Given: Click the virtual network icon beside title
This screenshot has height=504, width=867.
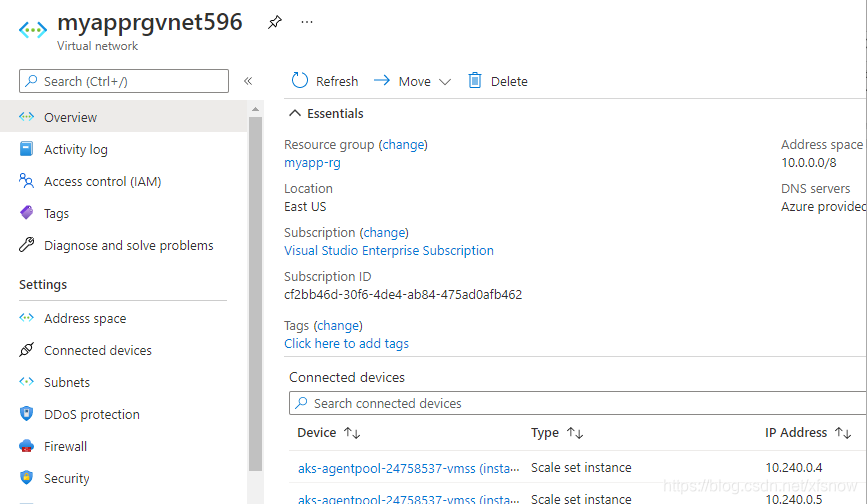Looking at the screenshot, I should 33,29.
